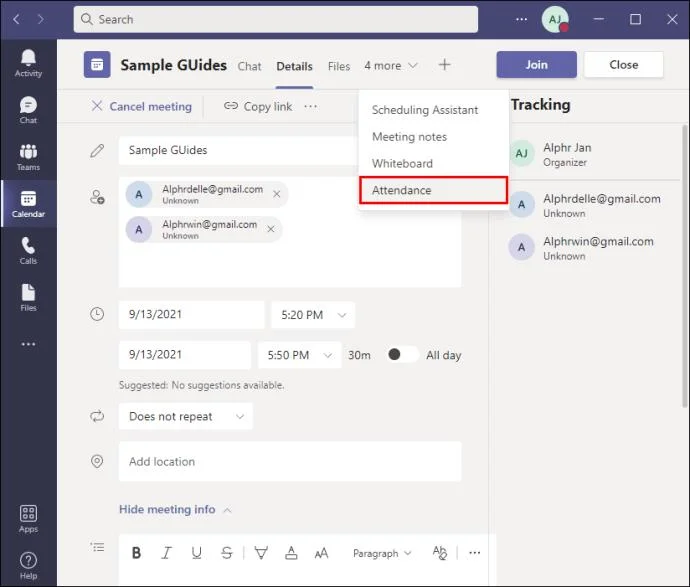Edit the Sample GUides title field
Image resolution: width=690 pixels, height=587 pixels.
coord(239,150)
